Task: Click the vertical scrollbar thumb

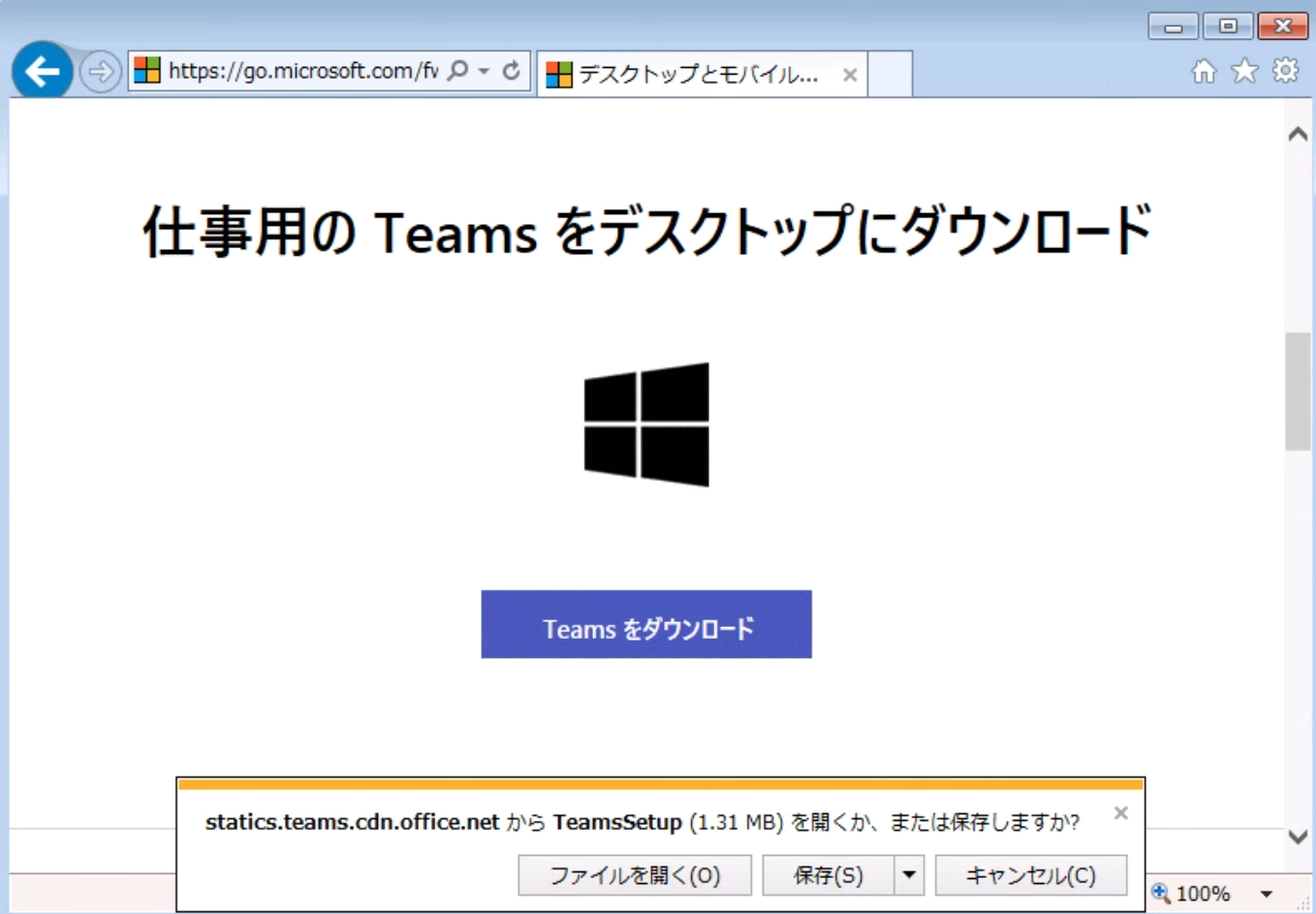Action: tap(1299, 392)
